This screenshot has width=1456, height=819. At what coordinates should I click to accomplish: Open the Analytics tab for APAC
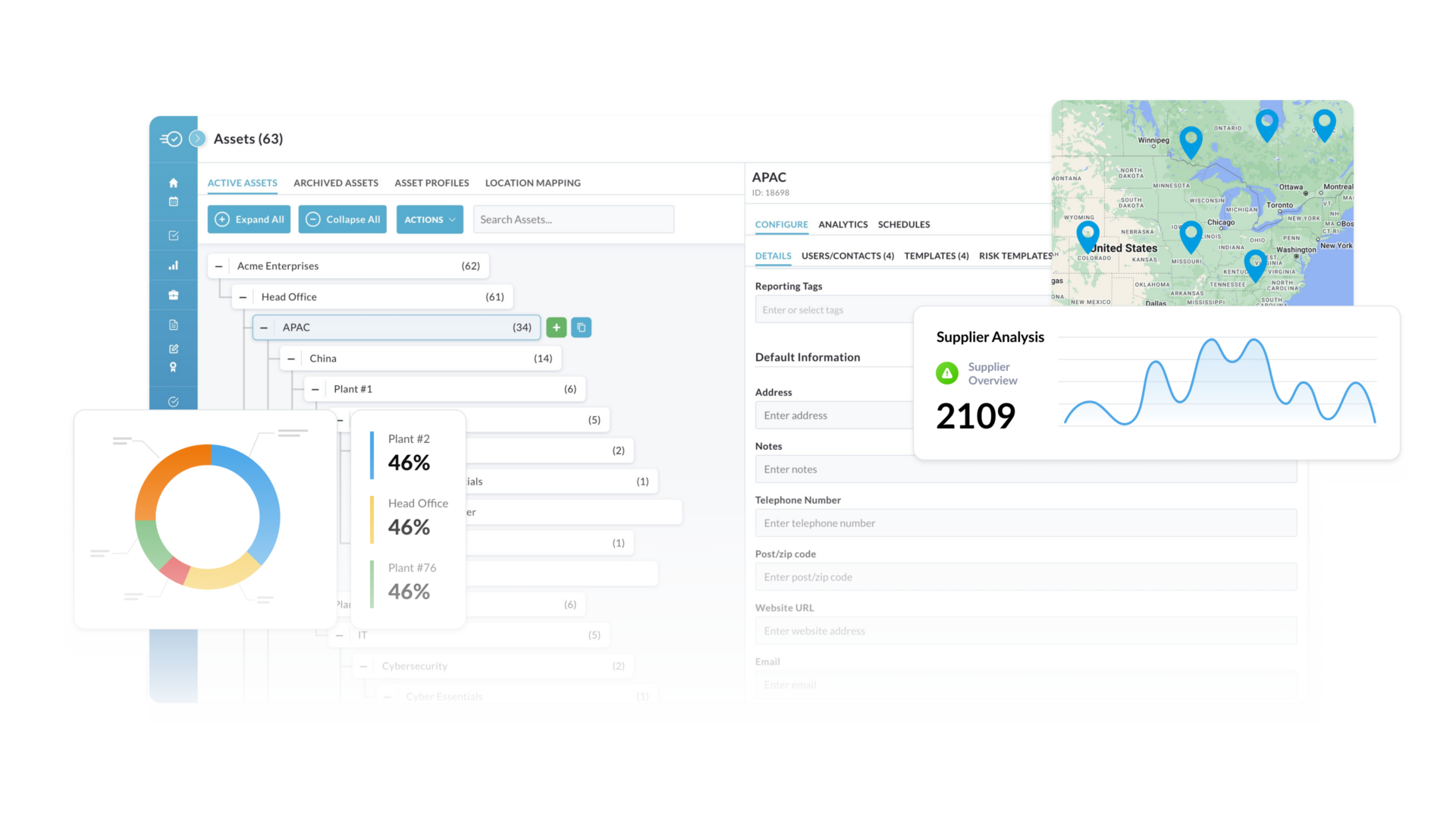click(843, 224)
